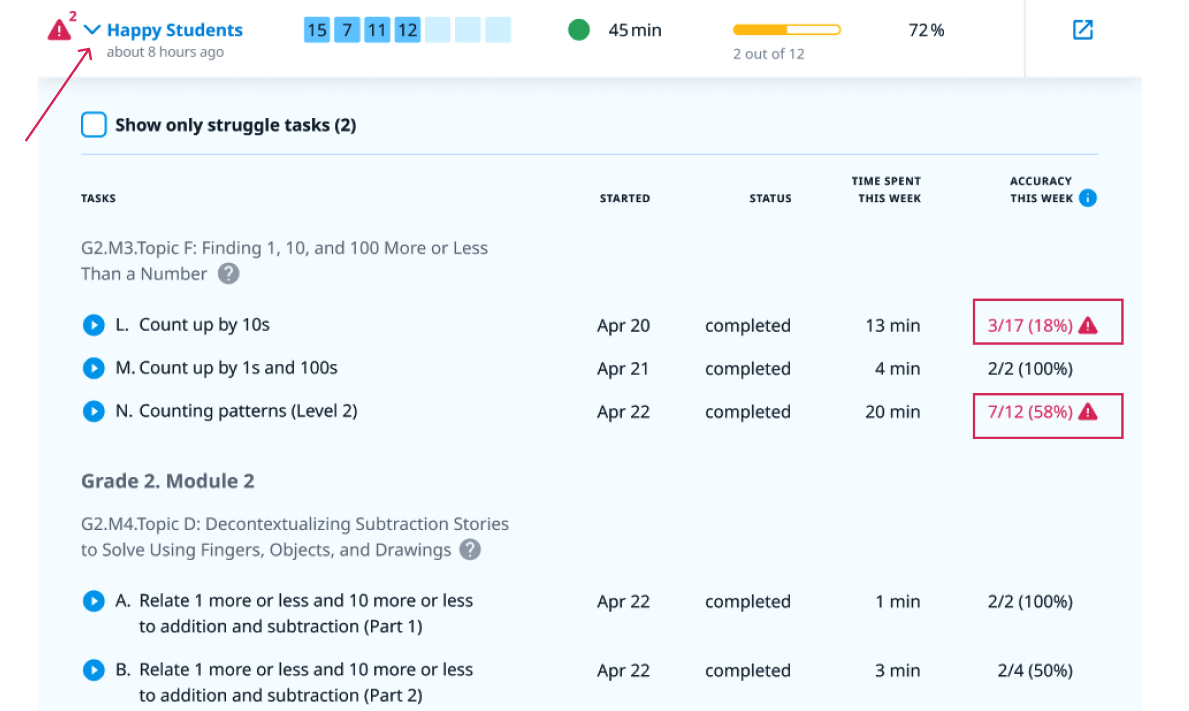
Task: Select the day box showing 12
Action: (407, 30)
